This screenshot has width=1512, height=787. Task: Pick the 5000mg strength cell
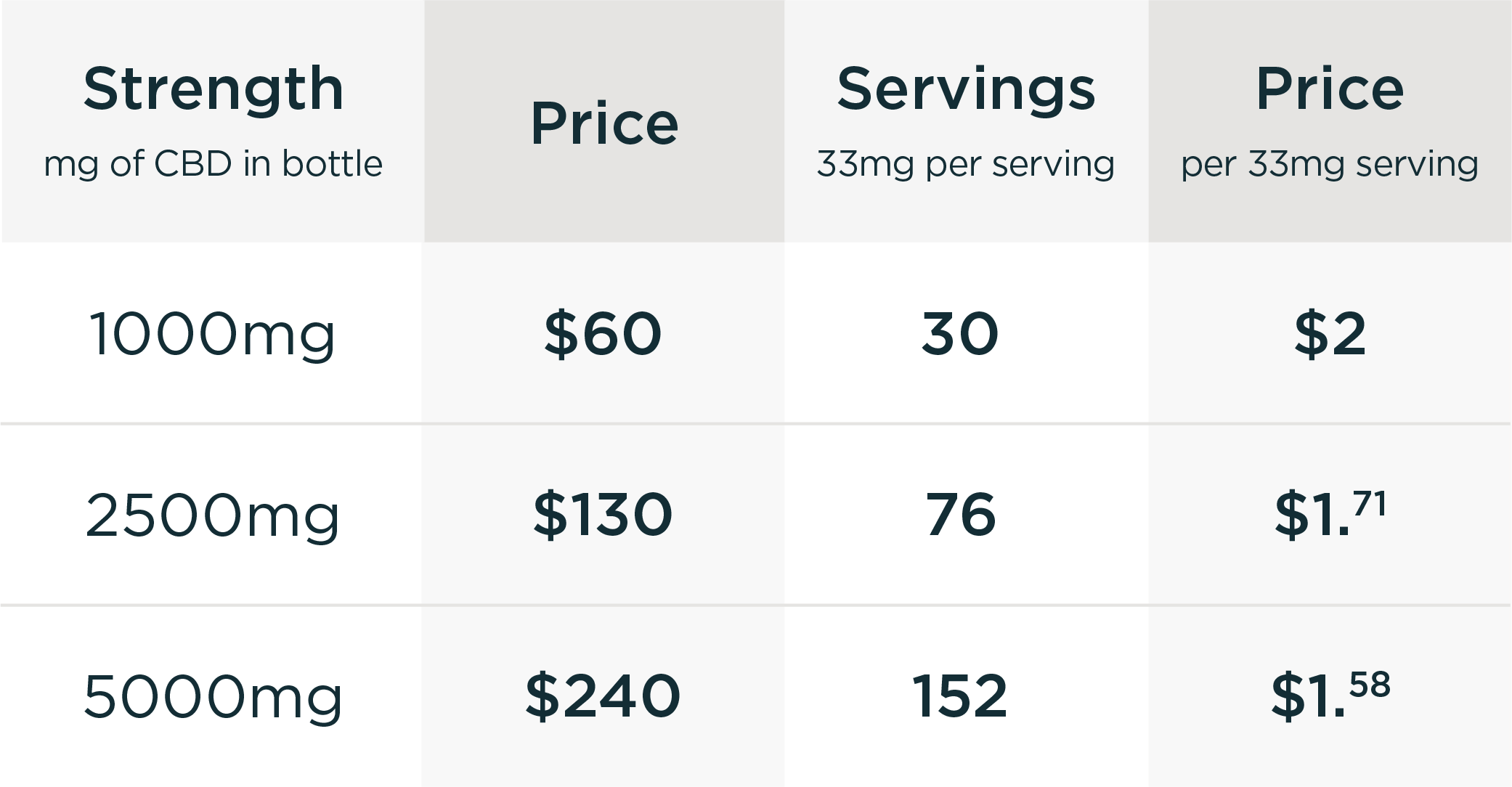pyautogui.click(x=212, y=696)
